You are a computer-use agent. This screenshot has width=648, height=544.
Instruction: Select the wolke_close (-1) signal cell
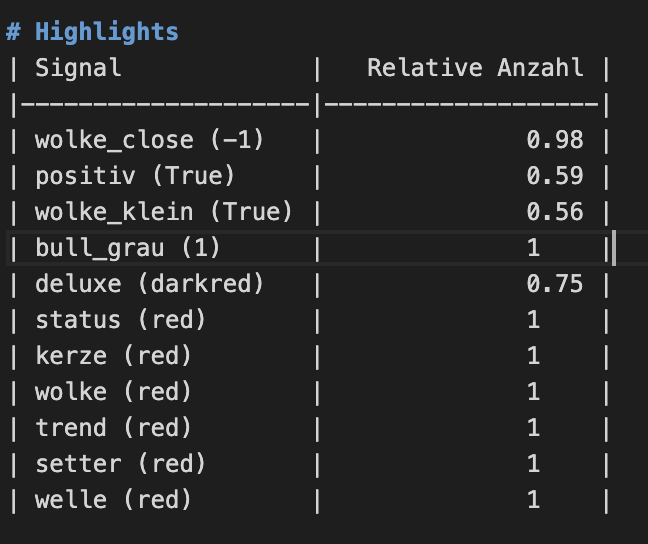[x=150, y=140]
